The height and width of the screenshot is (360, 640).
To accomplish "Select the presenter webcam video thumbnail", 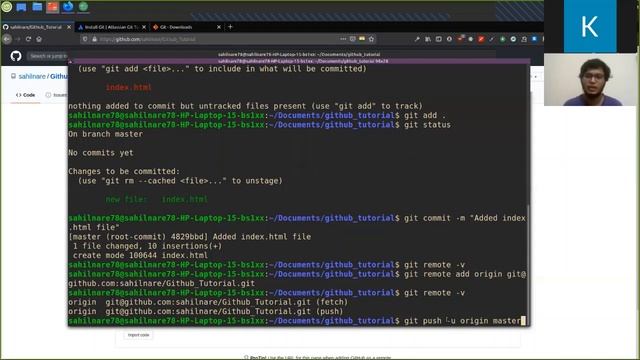I will pyautogui.click(x=591, y=80).
